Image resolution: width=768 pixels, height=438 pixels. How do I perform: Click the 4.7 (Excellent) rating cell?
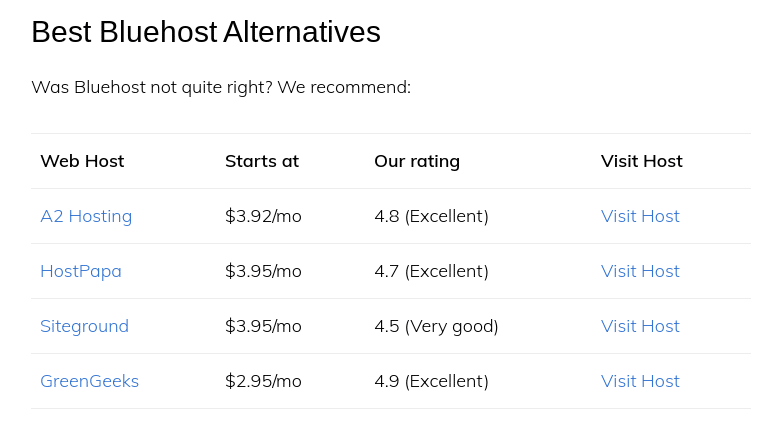click(432, 271)
